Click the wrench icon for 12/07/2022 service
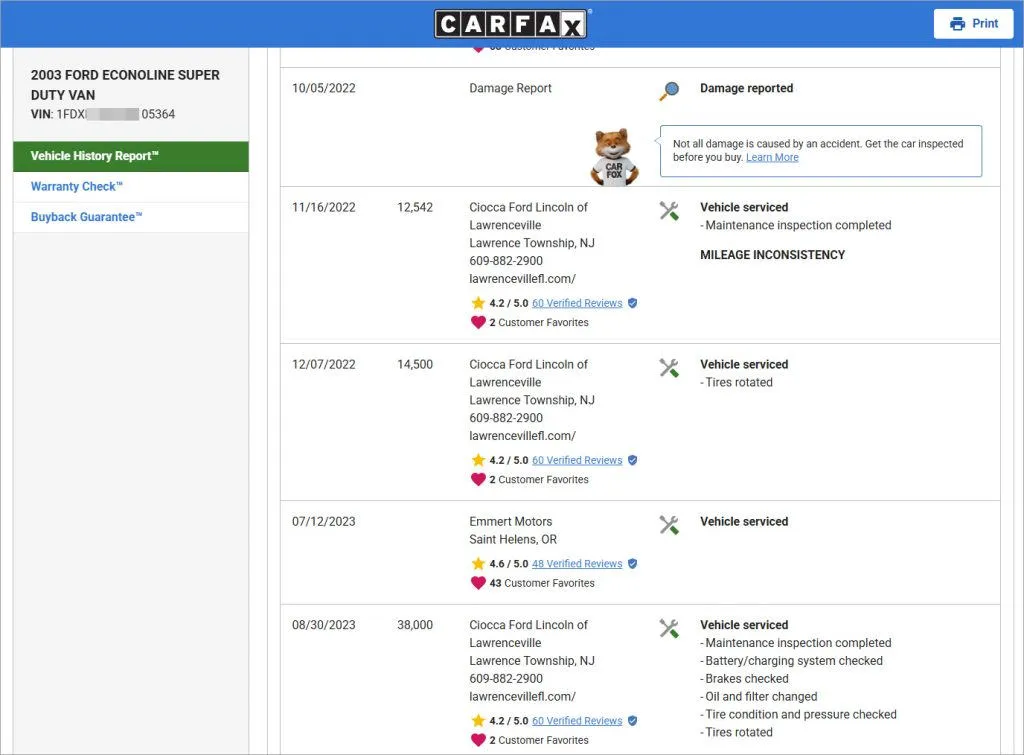Image resolution: width=1024 pixels, height=755 pixels. coord(669,368)
